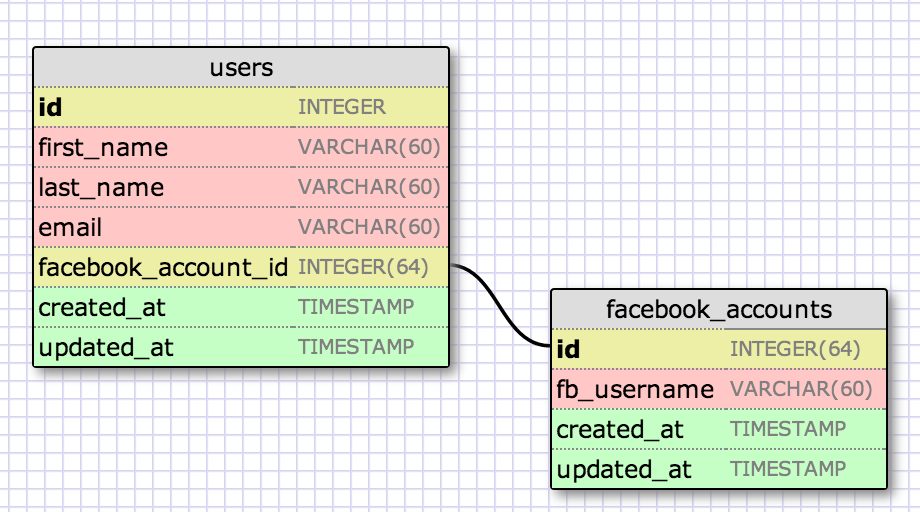The image size is (920, 512).
Task: Select the facebook_account_id field name
Action: pyautogui.click(x=163, y=268)
